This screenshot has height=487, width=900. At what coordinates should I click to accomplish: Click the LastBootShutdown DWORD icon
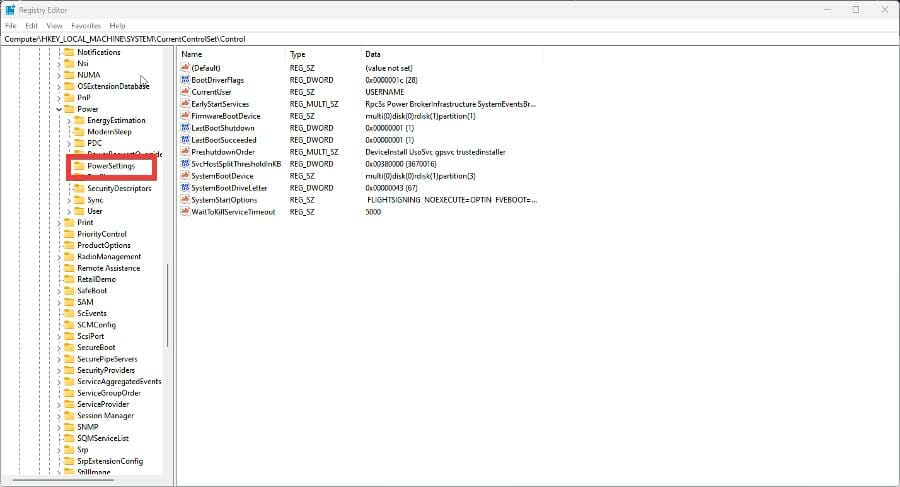click(185, 128)
